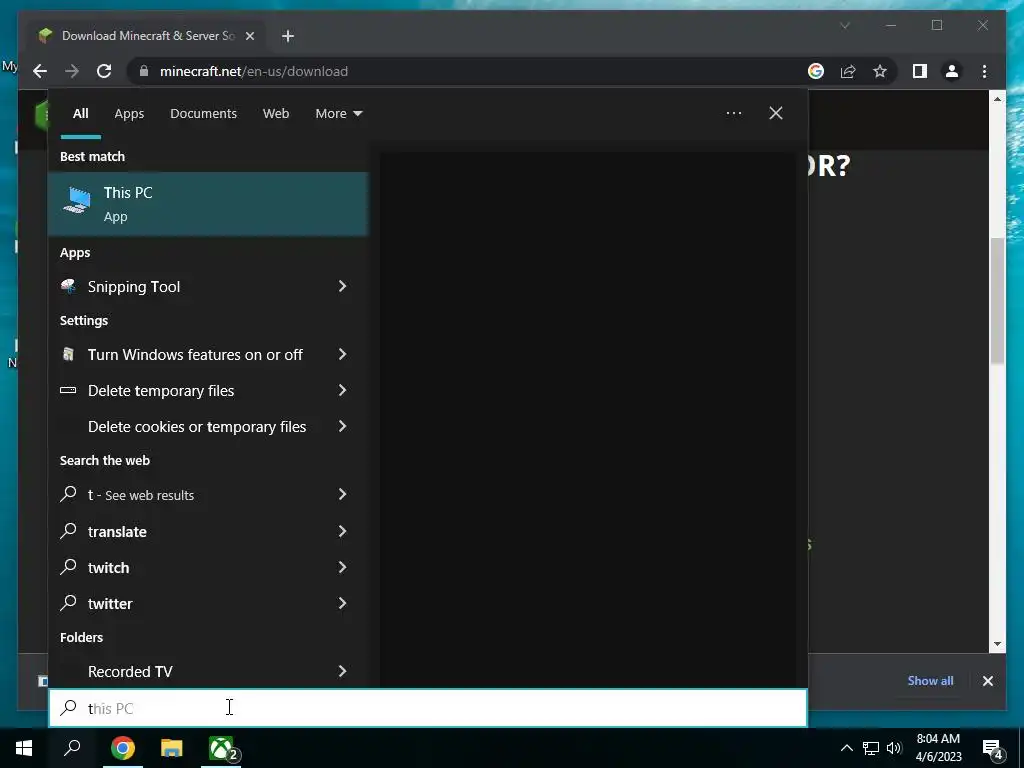This screenshot has width=1024, height=768.
Task: Select the translate web suggestion
Action: pos(208,531)
